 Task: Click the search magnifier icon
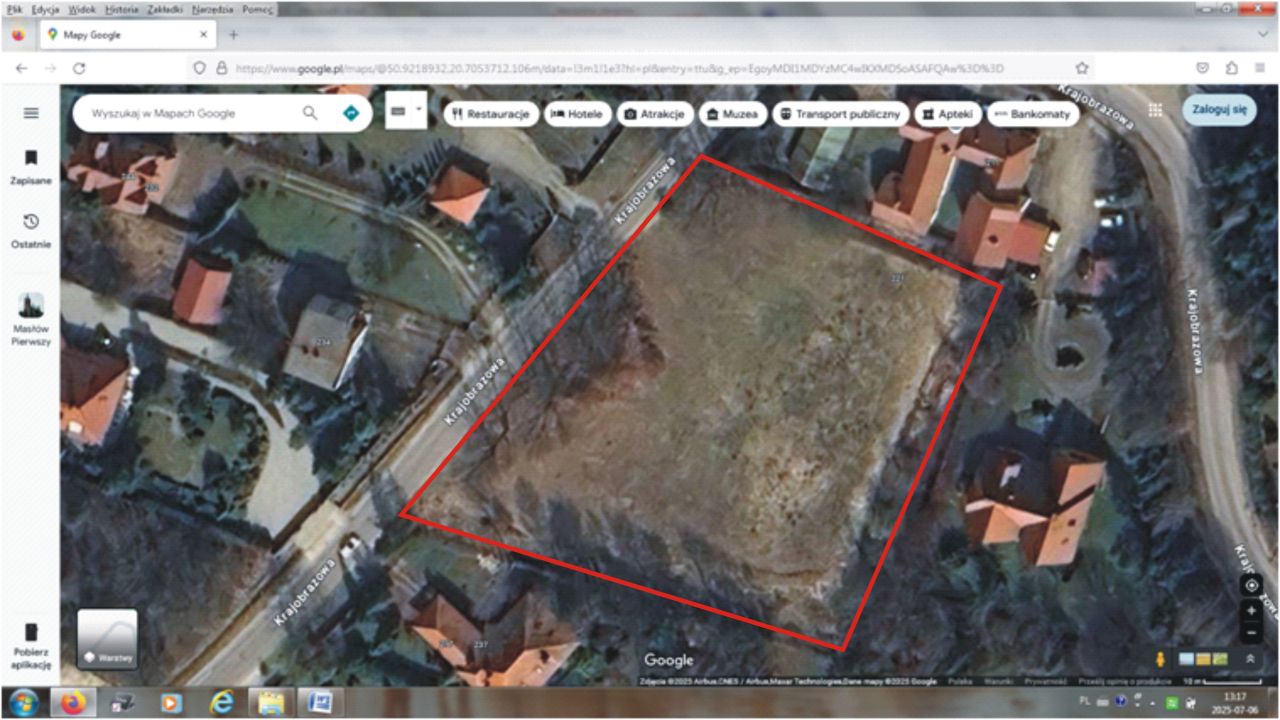[310, 113]
